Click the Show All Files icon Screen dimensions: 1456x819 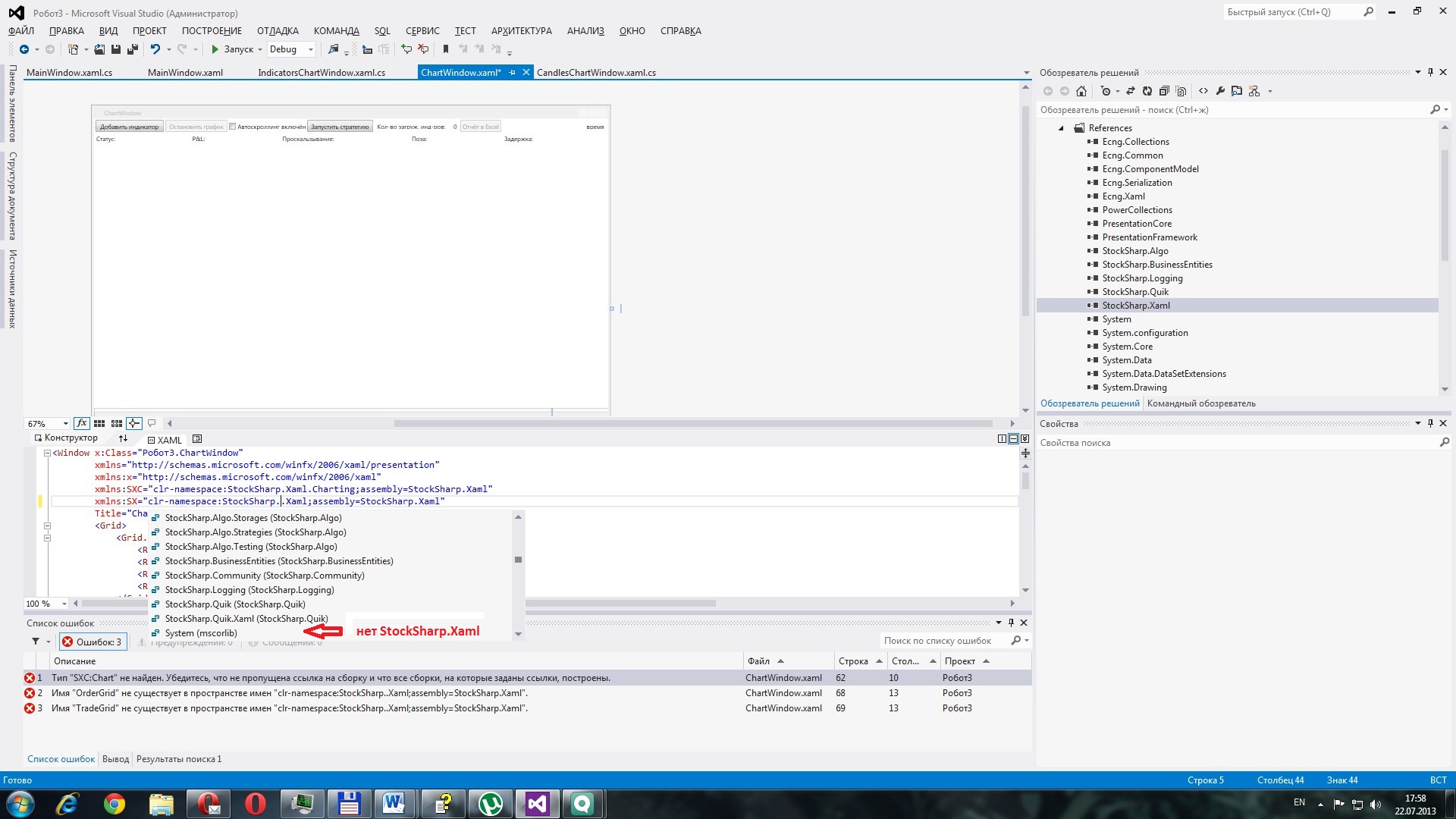1181,91
